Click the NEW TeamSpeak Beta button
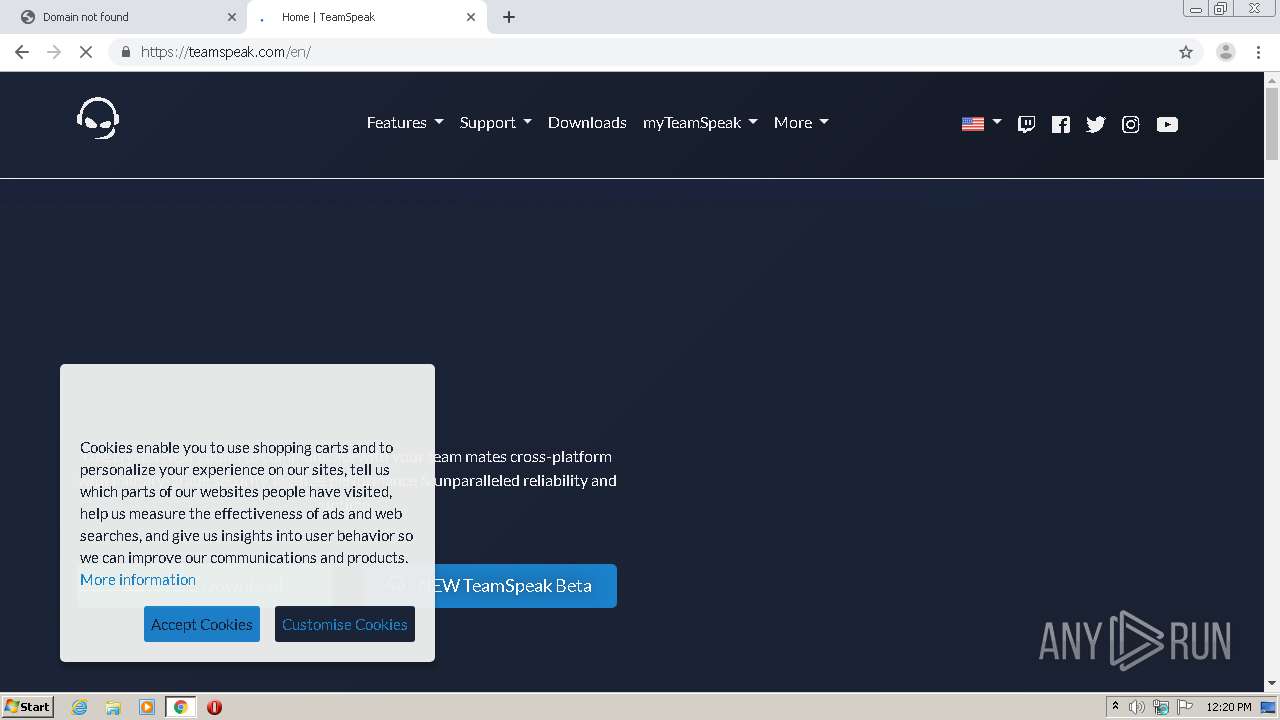This screenshot has width=1280, height=720. 491,585
